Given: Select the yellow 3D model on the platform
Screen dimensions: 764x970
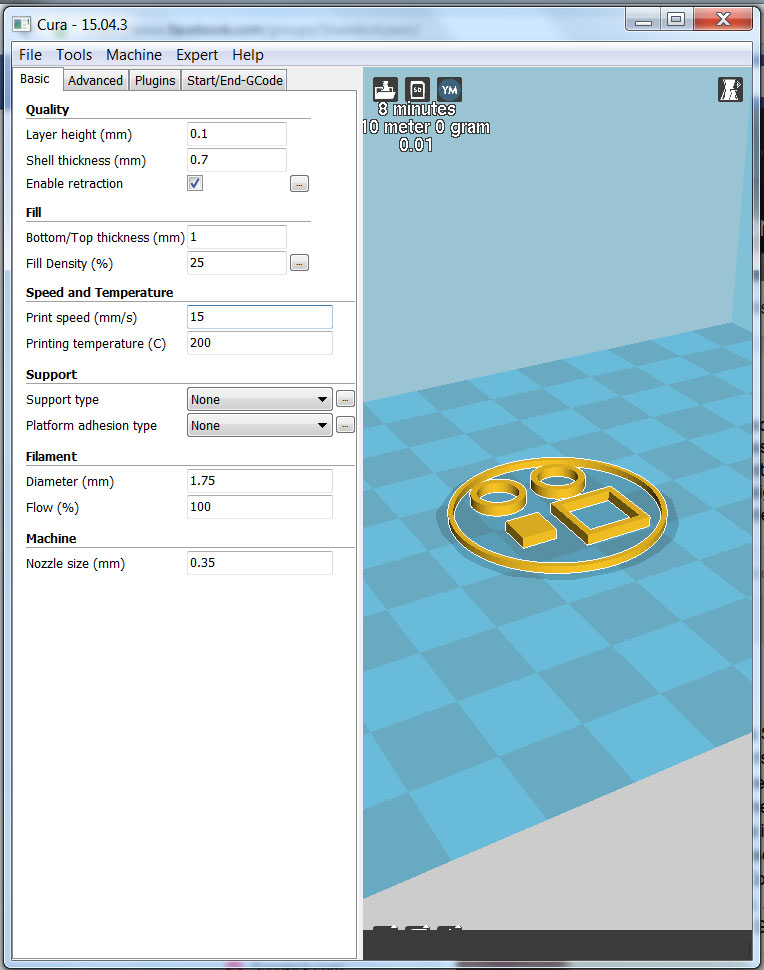Looking at the screenshot, I should point(558,515).
